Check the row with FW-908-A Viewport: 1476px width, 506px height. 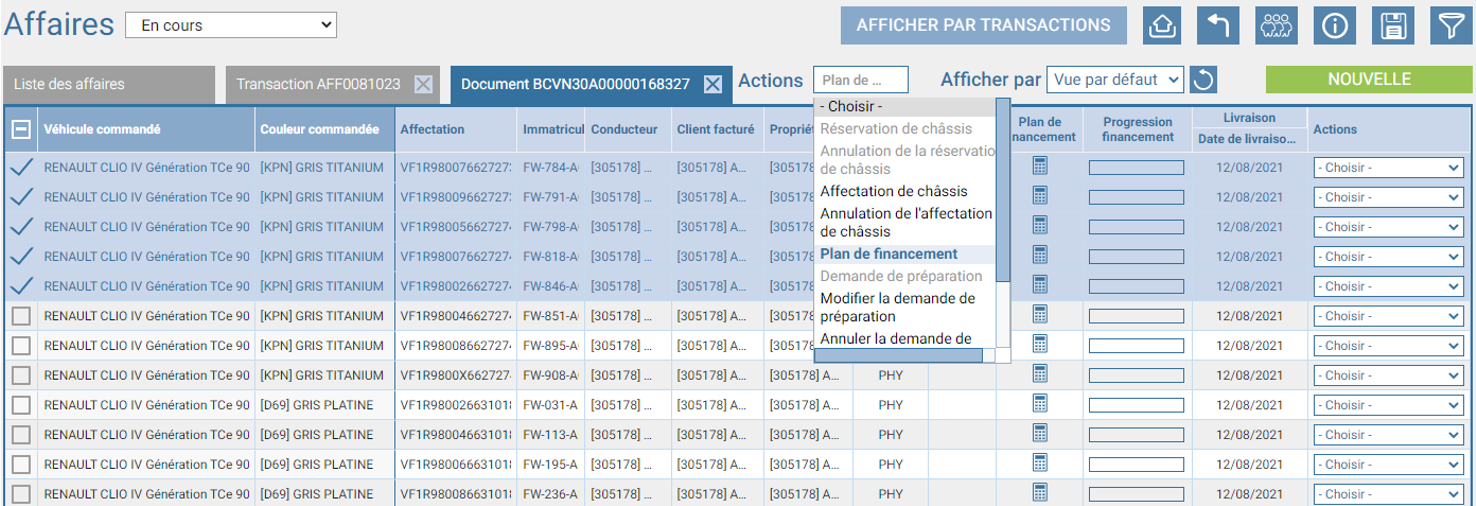click(20, 376)
